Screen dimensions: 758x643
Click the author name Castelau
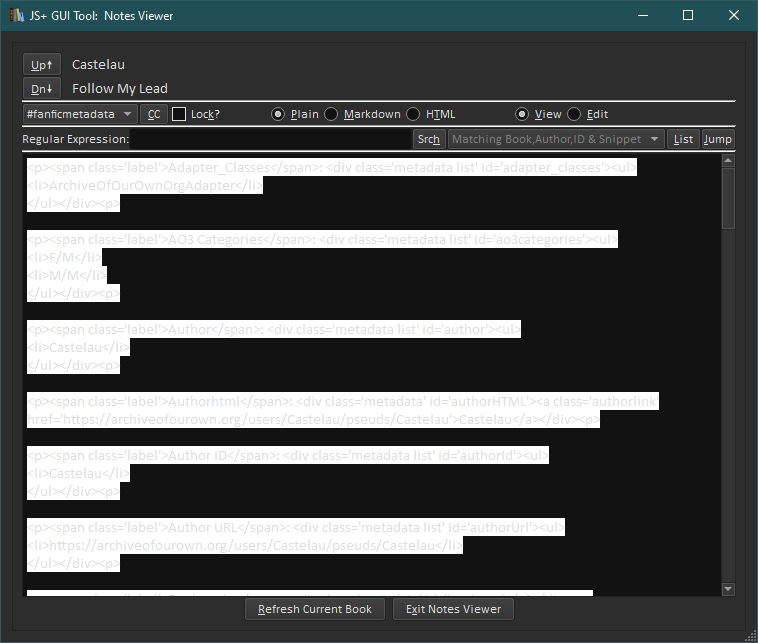98,65
